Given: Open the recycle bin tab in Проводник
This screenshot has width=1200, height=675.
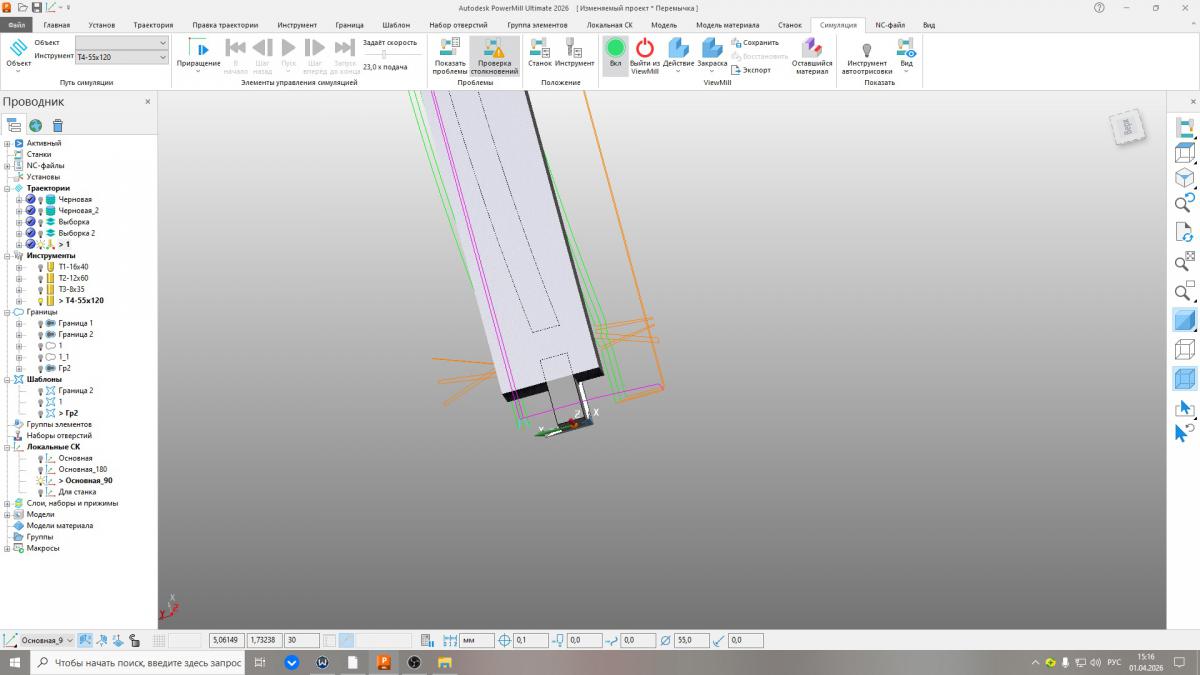Looking at the screenshot, I should pos(58,125).
